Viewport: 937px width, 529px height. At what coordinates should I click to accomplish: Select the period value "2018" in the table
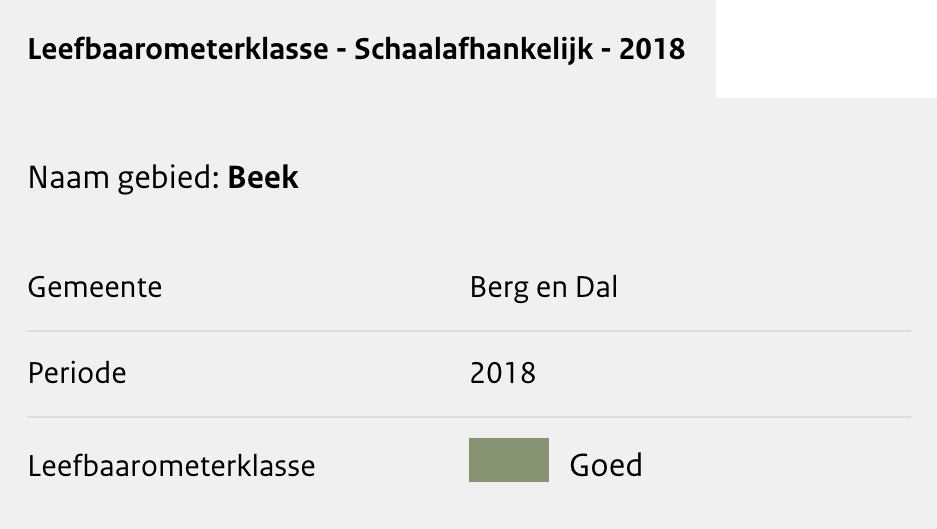(503, 374)
